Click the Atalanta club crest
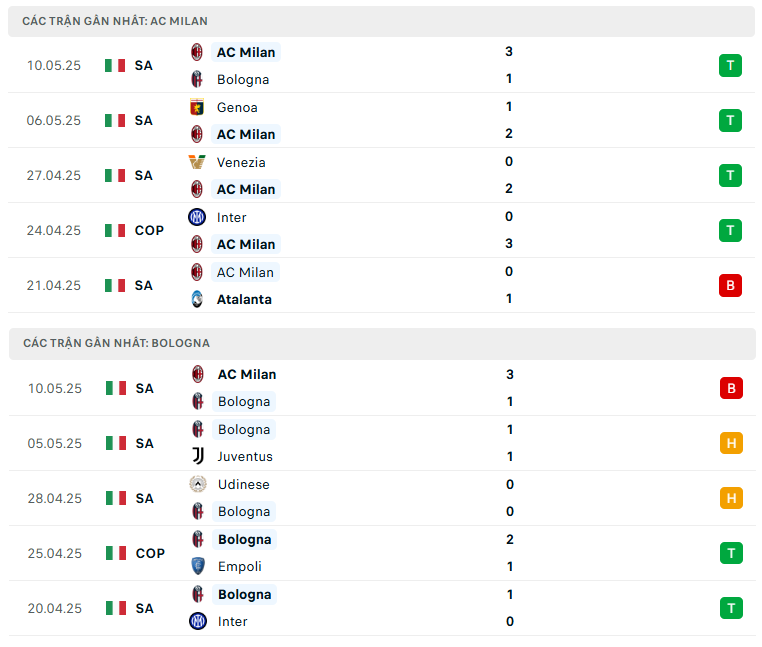Screen dimensions: 762x647 coord(197,299)
